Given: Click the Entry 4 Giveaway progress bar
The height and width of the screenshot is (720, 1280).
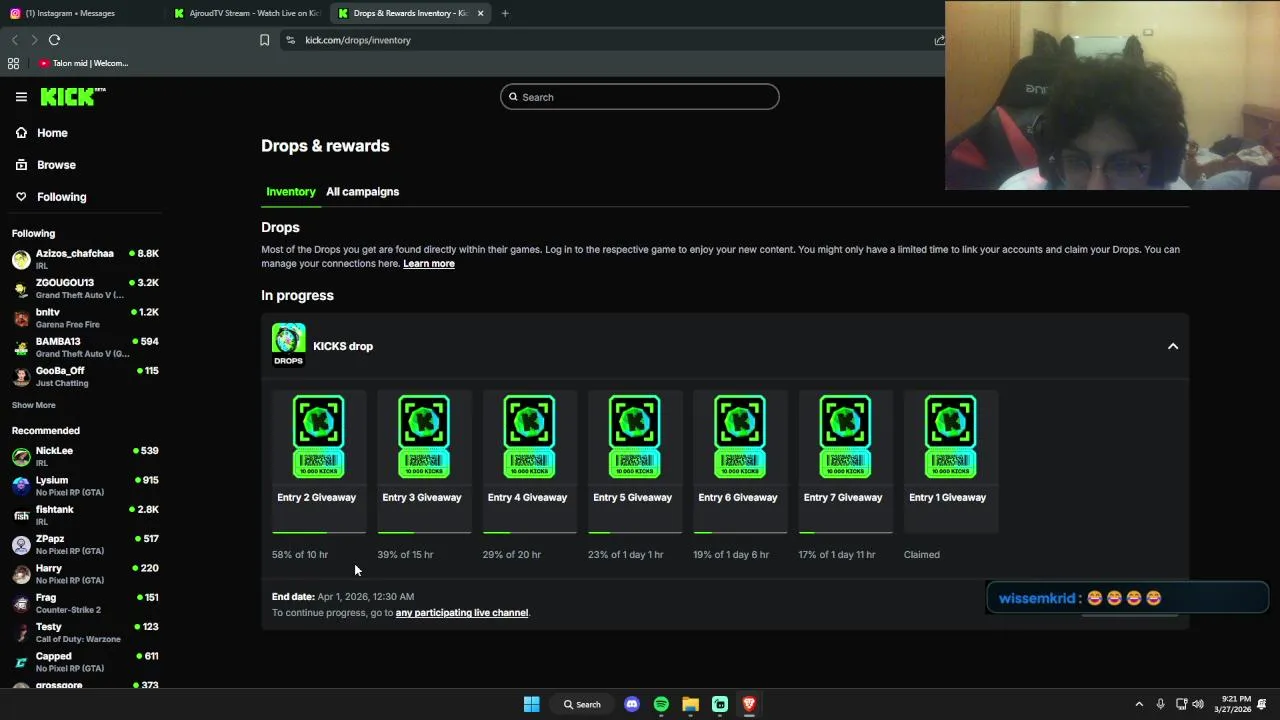Looking at the screenshot, I should pyautogui.click(x=529, y=533).
